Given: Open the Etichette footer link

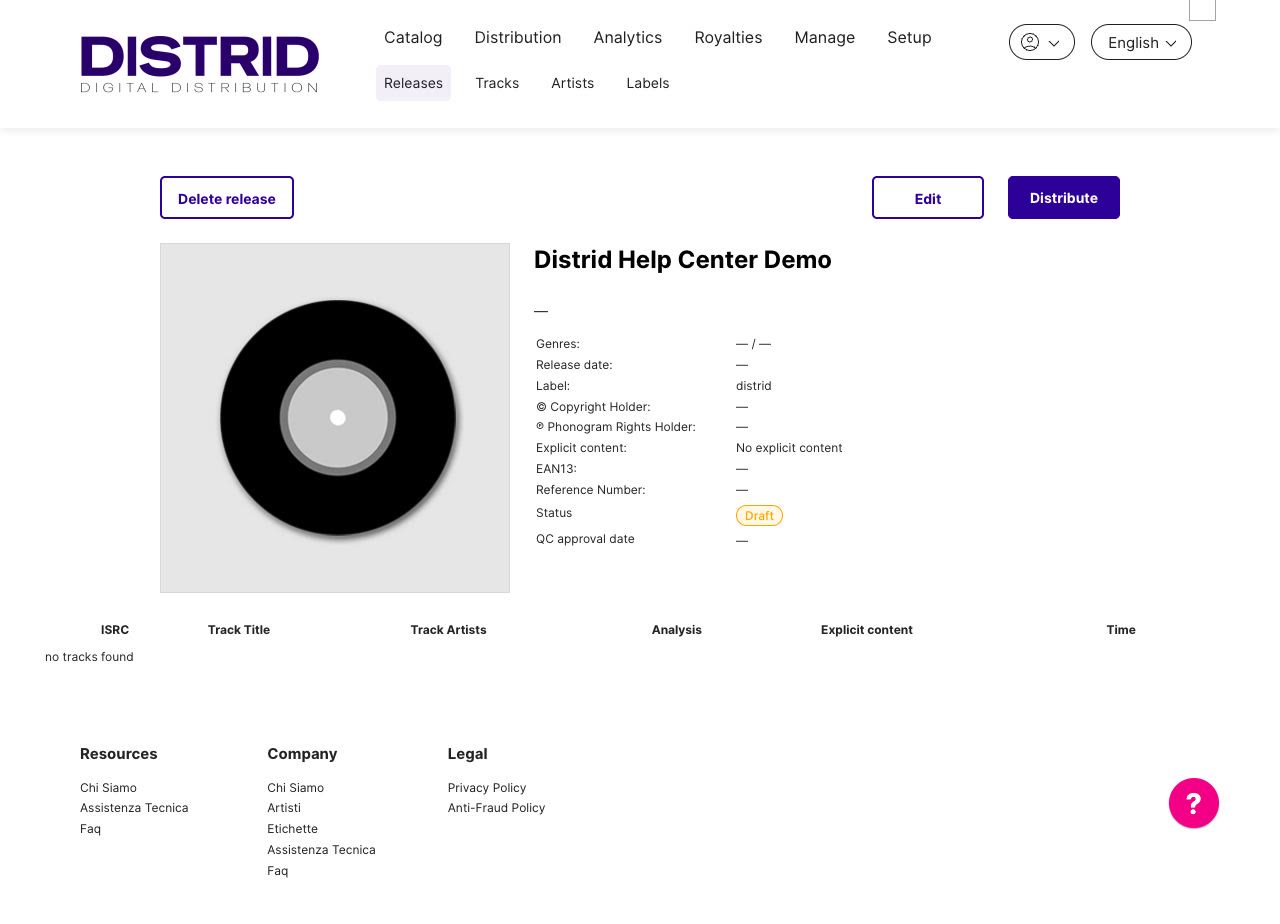Looking at the screenshot, I should [x=292, y=829].
